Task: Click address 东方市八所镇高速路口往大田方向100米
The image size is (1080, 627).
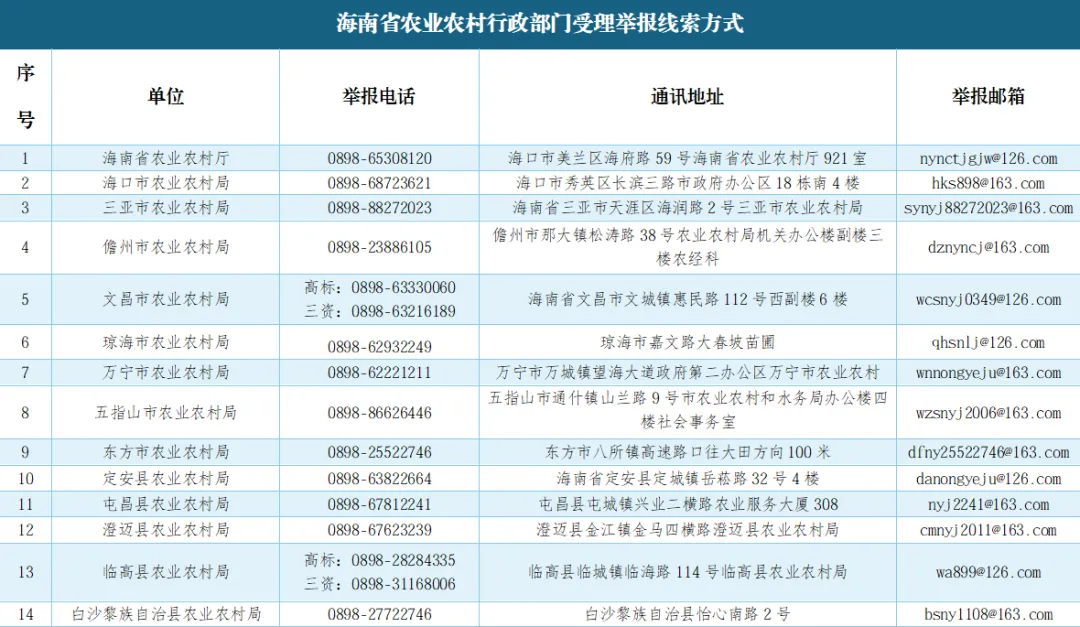Action: coord(687,453)
